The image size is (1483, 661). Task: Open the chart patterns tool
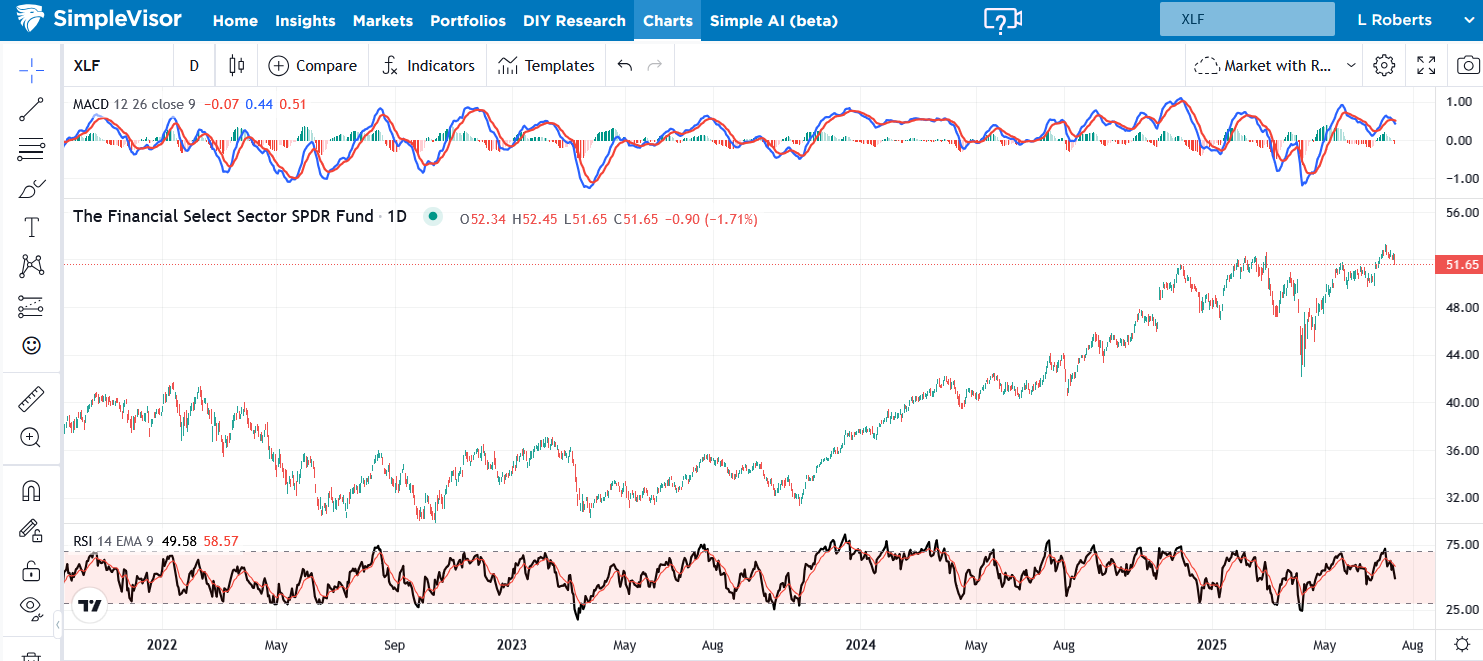pos(31,266)
